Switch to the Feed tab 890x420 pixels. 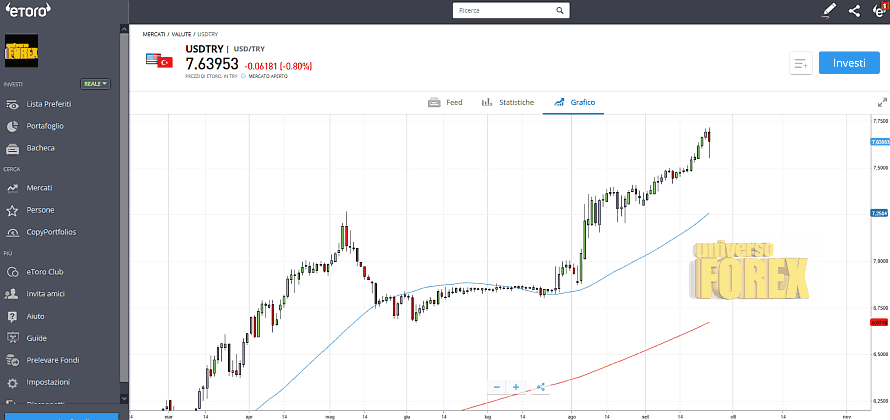coord(445,102)
